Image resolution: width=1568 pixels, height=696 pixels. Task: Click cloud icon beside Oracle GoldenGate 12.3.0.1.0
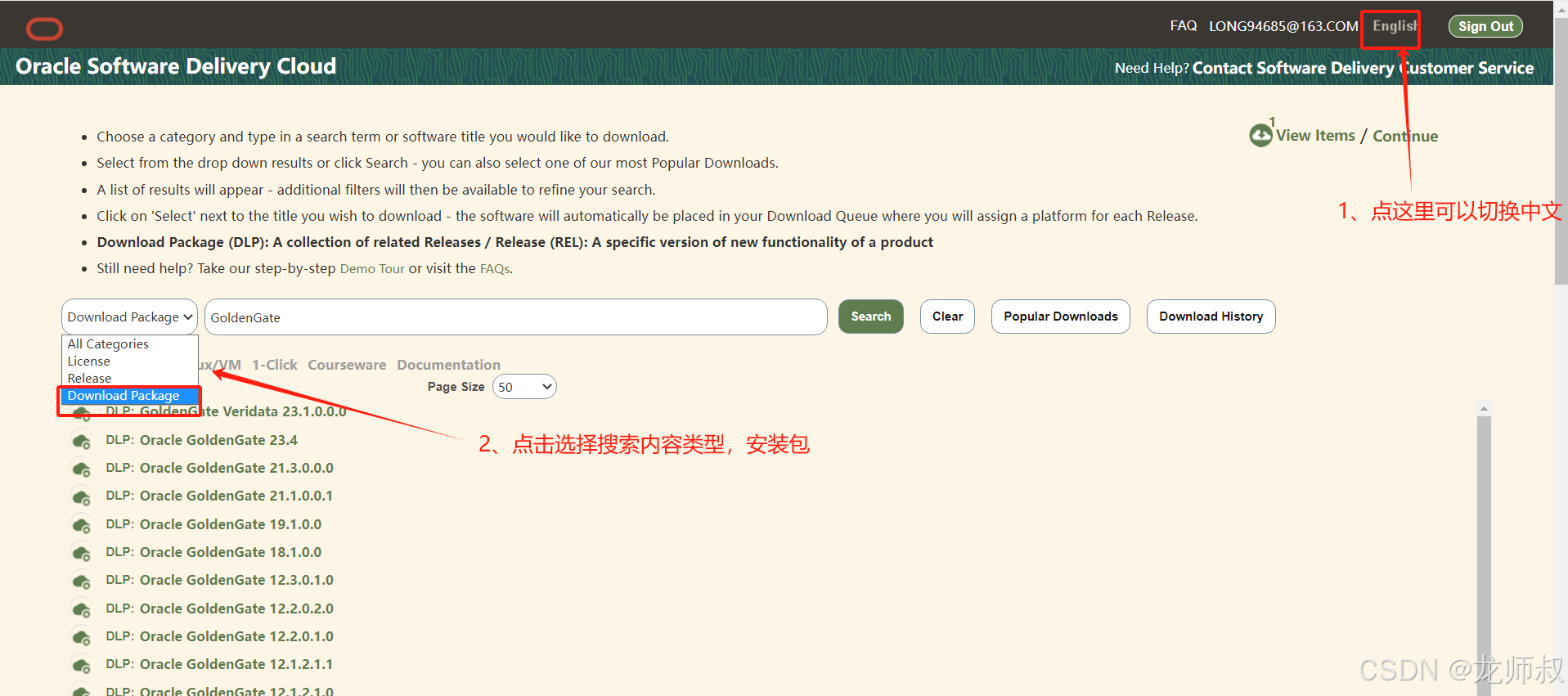[81, 581]
